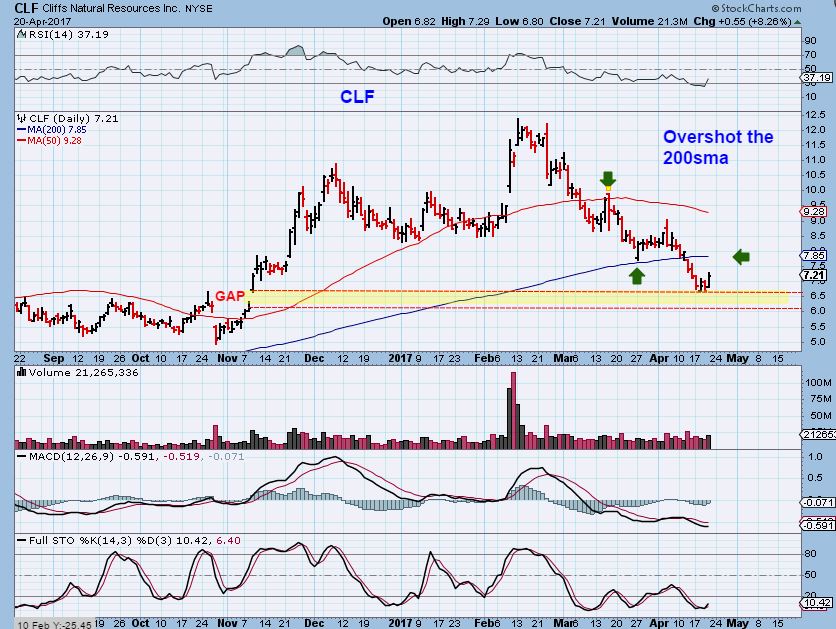Click the bar icon beside CLF (Daily) legend

(x=22, y=118)
